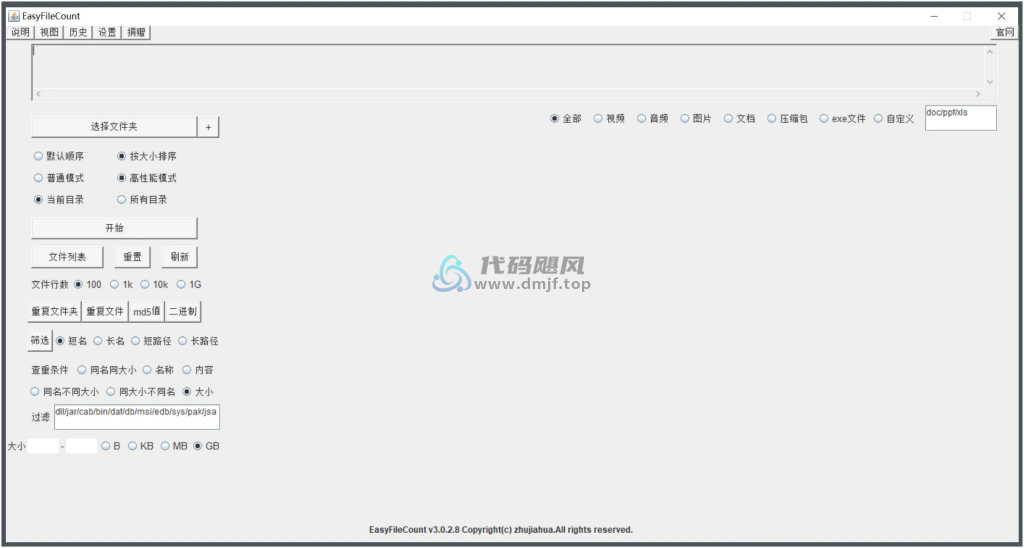This screenshot has width=1024, height=548.
Task: Select 长名 filter option
Action: 109,341
